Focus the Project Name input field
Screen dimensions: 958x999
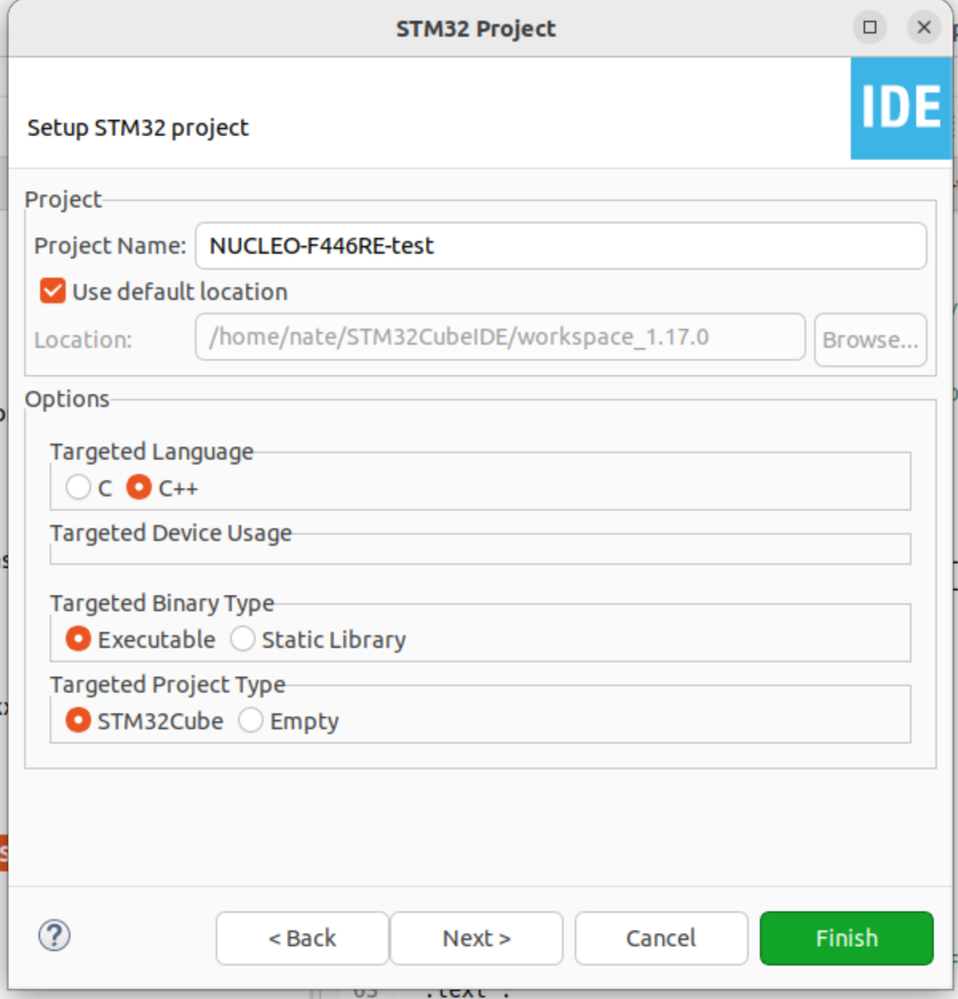561,246
